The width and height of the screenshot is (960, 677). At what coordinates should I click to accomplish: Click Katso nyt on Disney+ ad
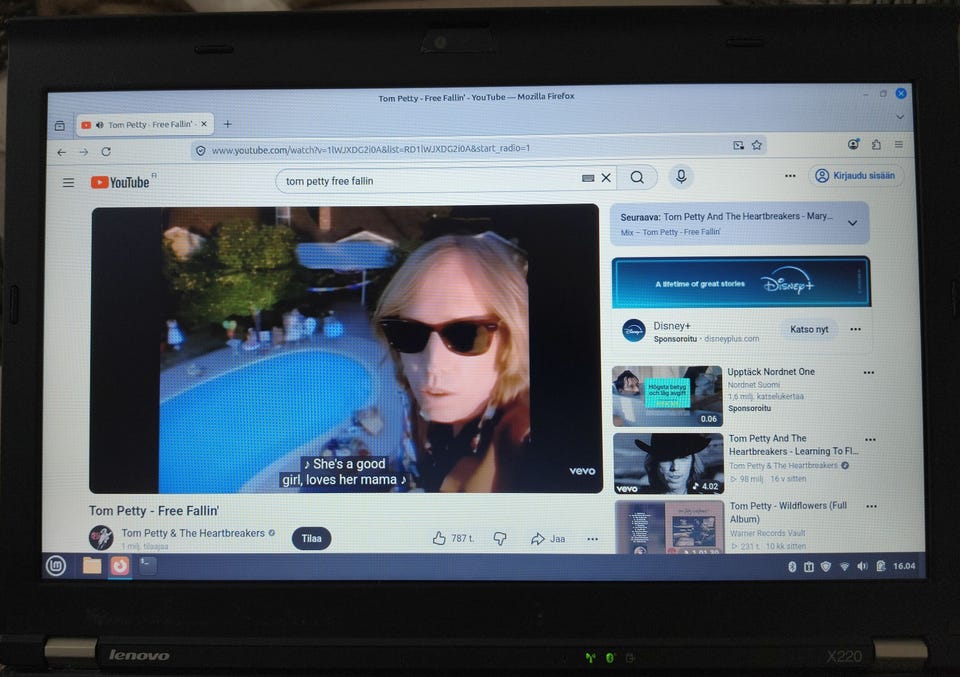tap(809, 329)
